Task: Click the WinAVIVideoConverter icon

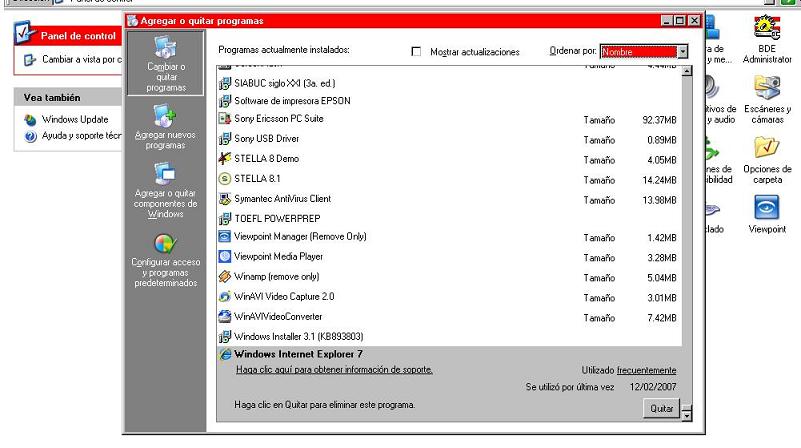Action: [x=224, y=316]
